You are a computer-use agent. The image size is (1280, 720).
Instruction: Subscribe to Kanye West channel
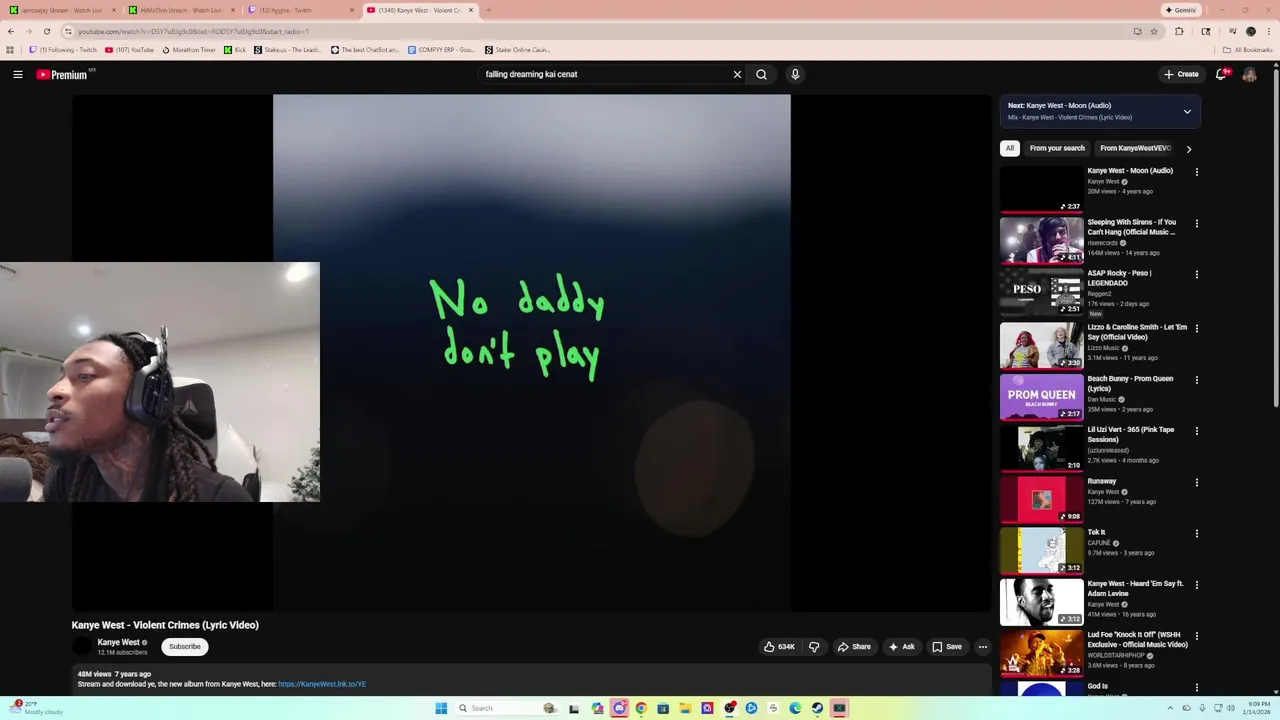point(185,647)
